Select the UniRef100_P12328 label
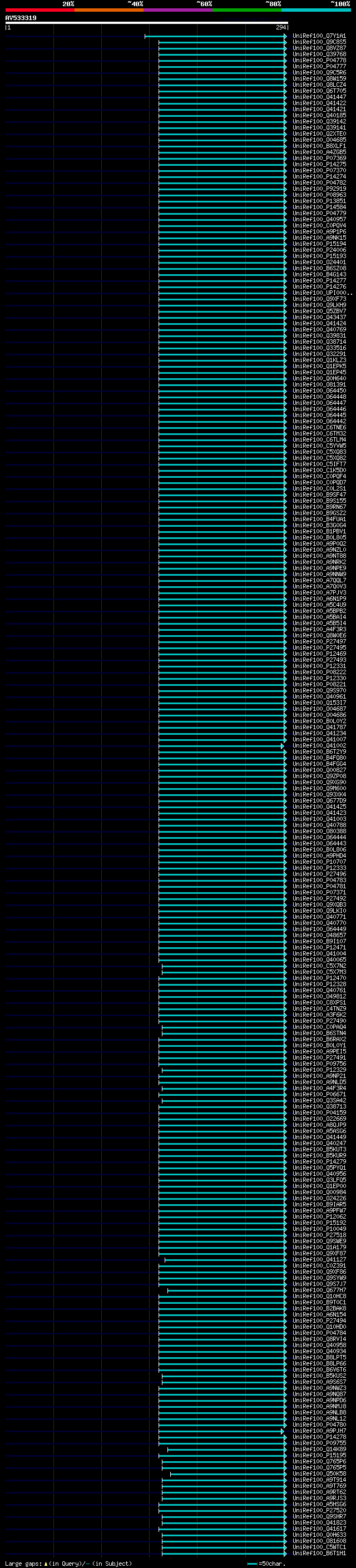Screen dimensions: 356x1568 pos(319,985)
